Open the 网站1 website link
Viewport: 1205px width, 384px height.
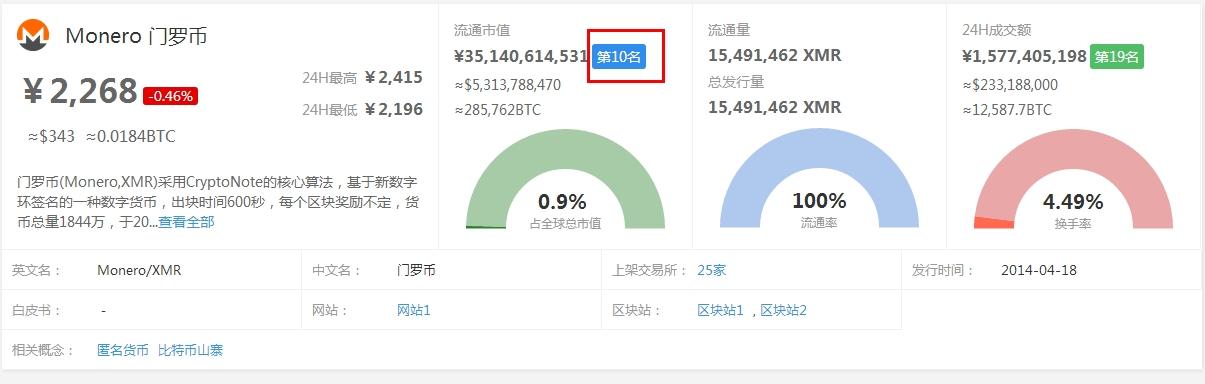(x=413, y=310)
